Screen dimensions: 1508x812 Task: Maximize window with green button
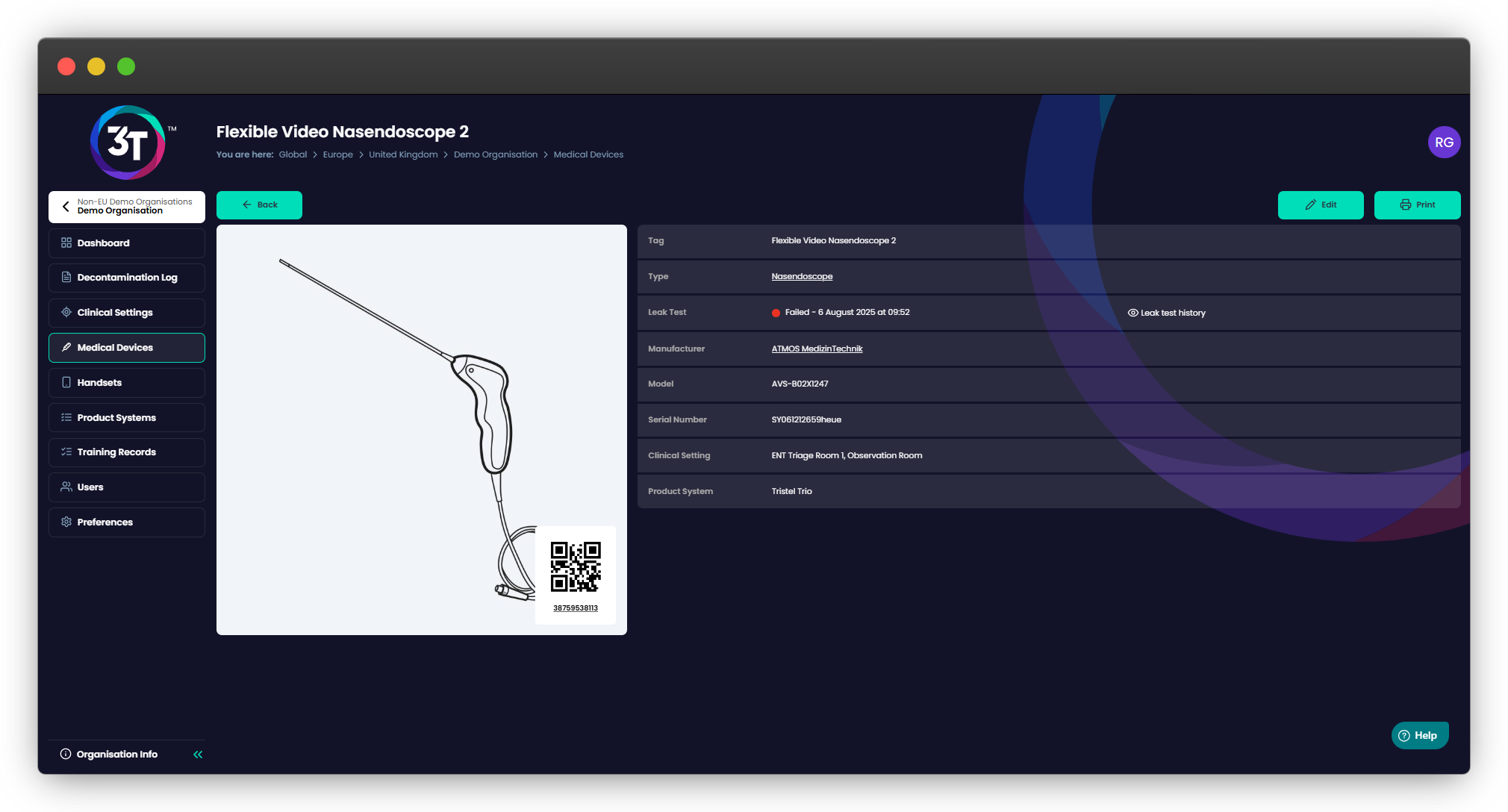(x=126, y=66)
